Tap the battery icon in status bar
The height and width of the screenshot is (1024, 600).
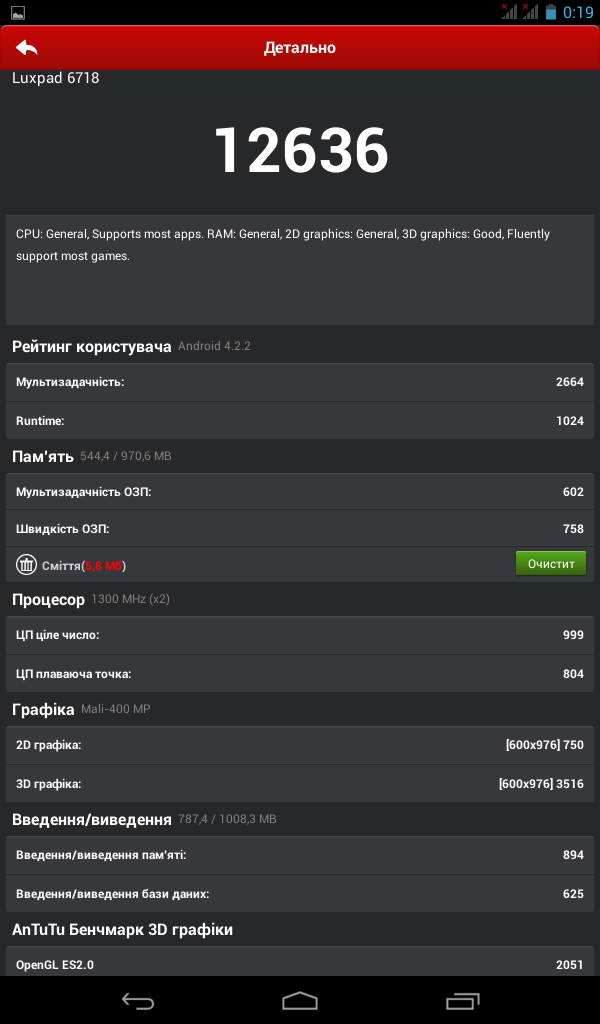[551, 12]
